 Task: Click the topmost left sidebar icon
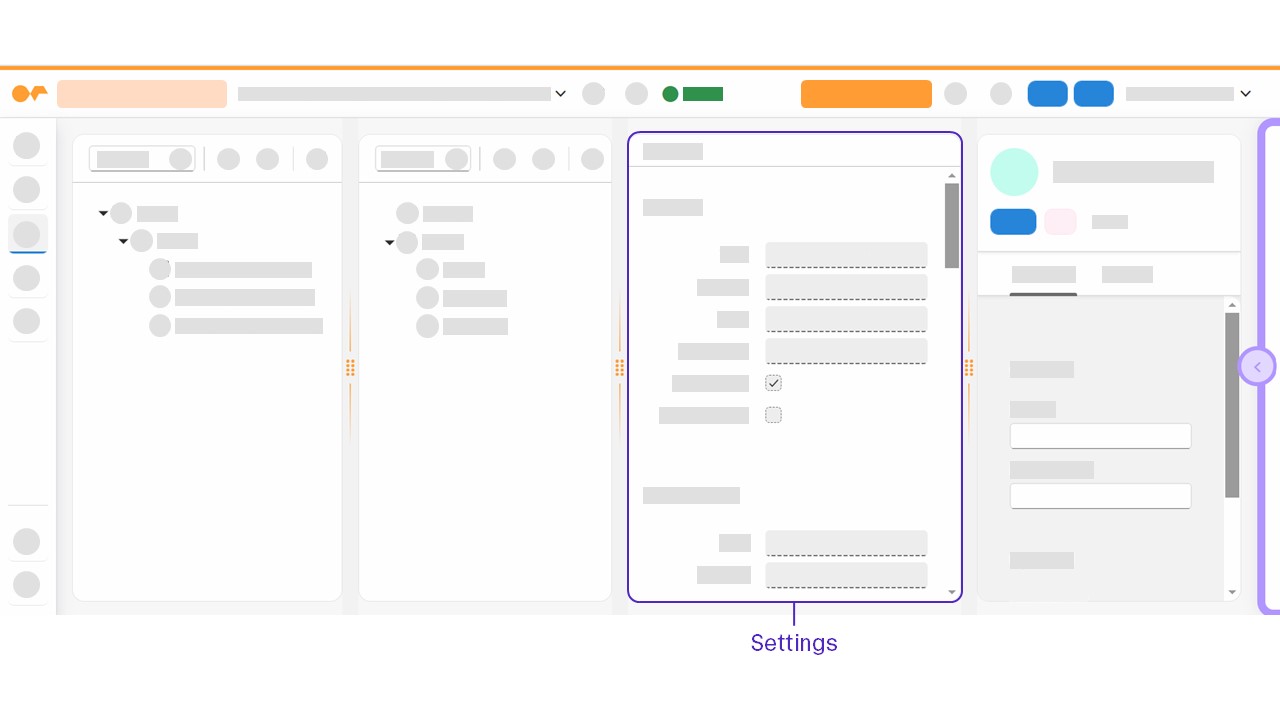pos(27,145)
